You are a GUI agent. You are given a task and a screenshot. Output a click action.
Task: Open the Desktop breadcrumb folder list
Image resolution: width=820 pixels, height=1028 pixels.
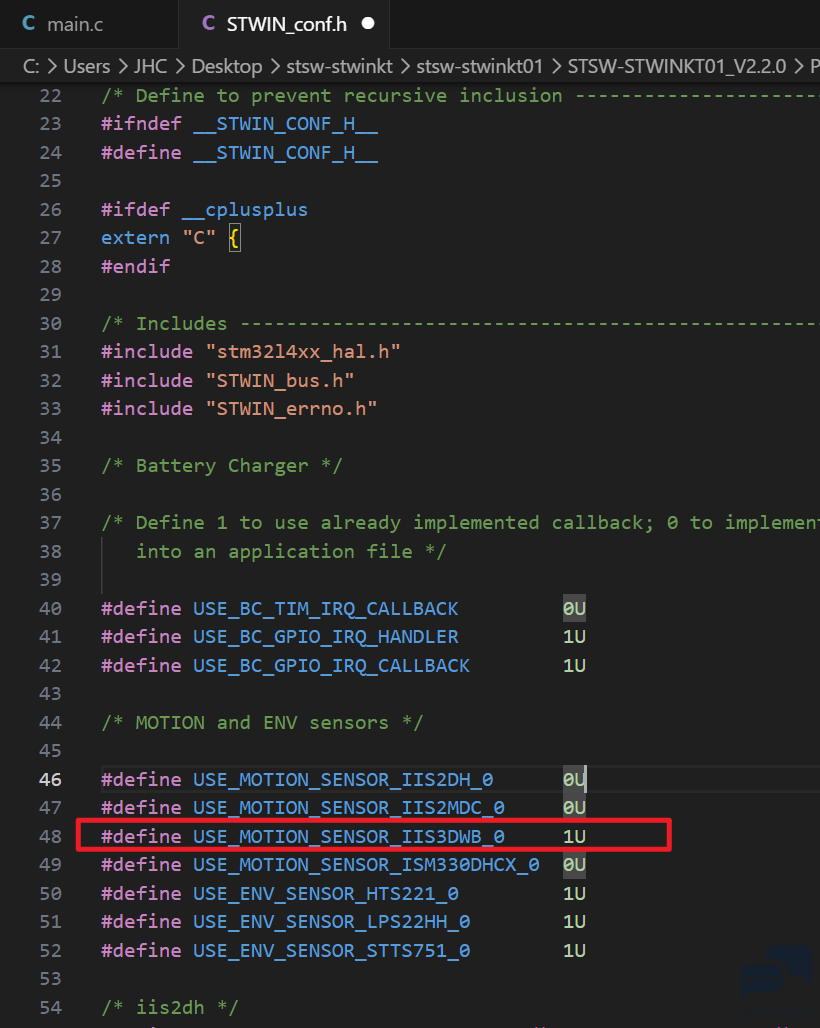click(227, 66)
